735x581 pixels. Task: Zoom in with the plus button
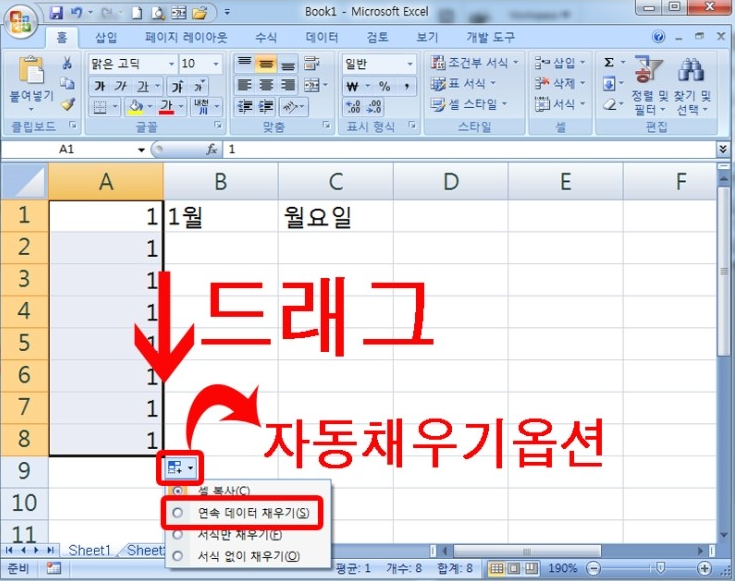(x=705, y=569)
